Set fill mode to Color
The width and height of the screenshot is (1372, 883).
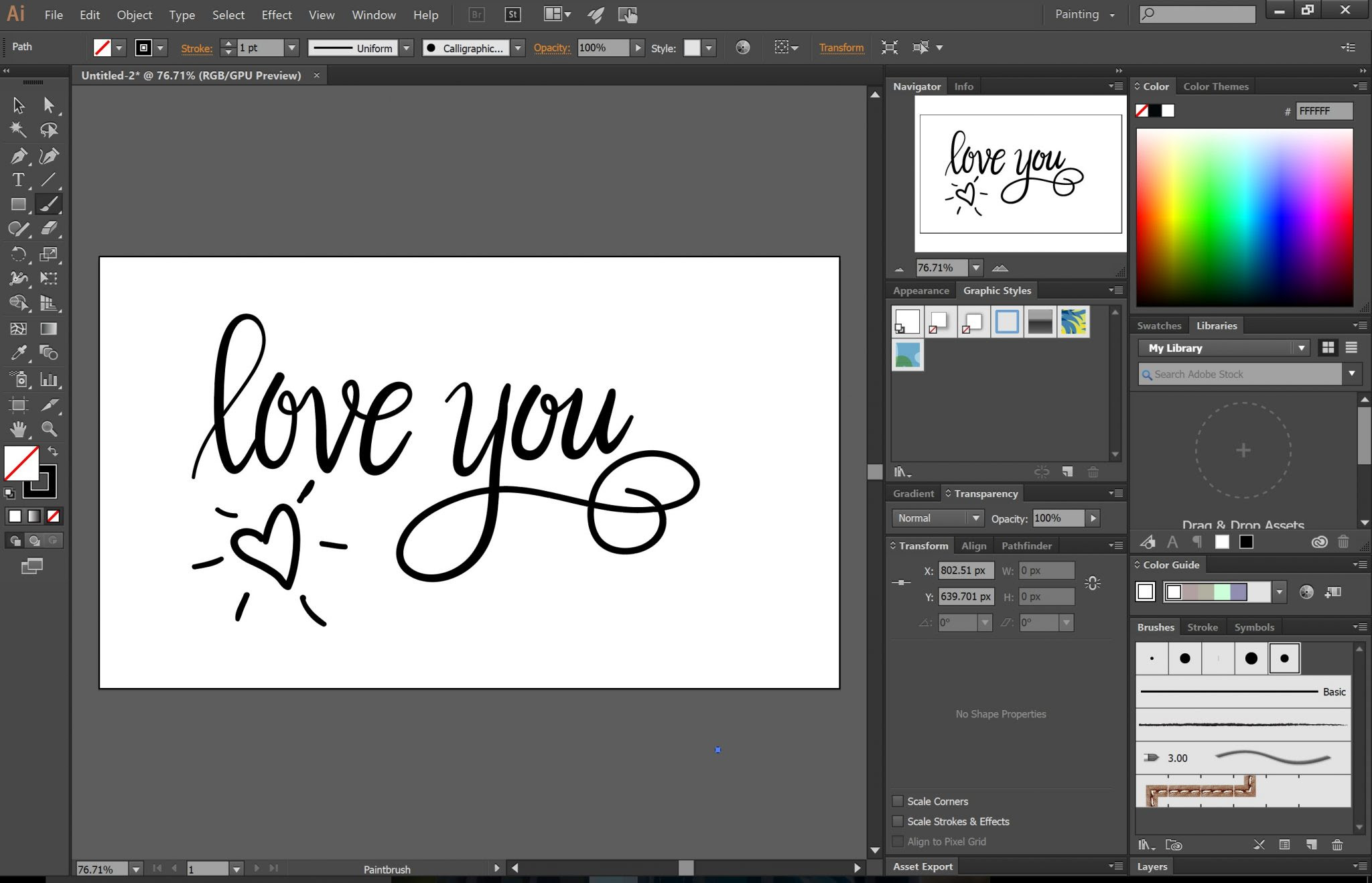click(15, 516)
